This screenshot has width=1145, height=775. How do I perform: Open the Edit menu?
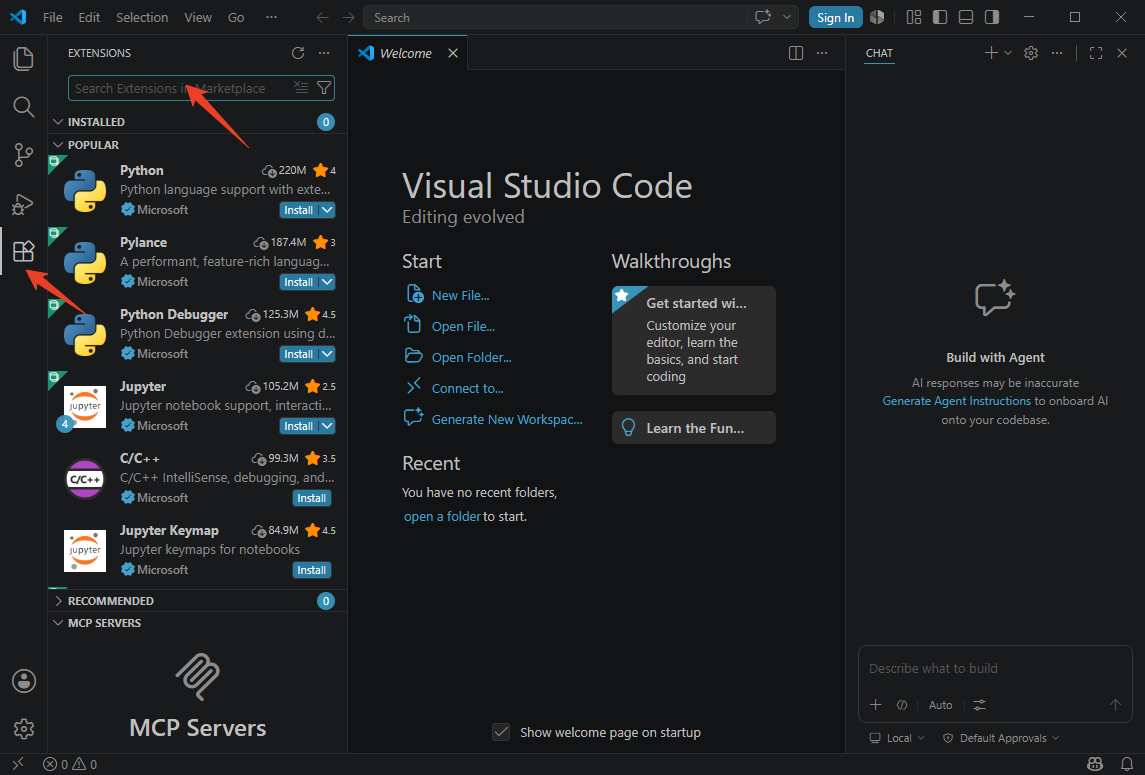point(89,18)
